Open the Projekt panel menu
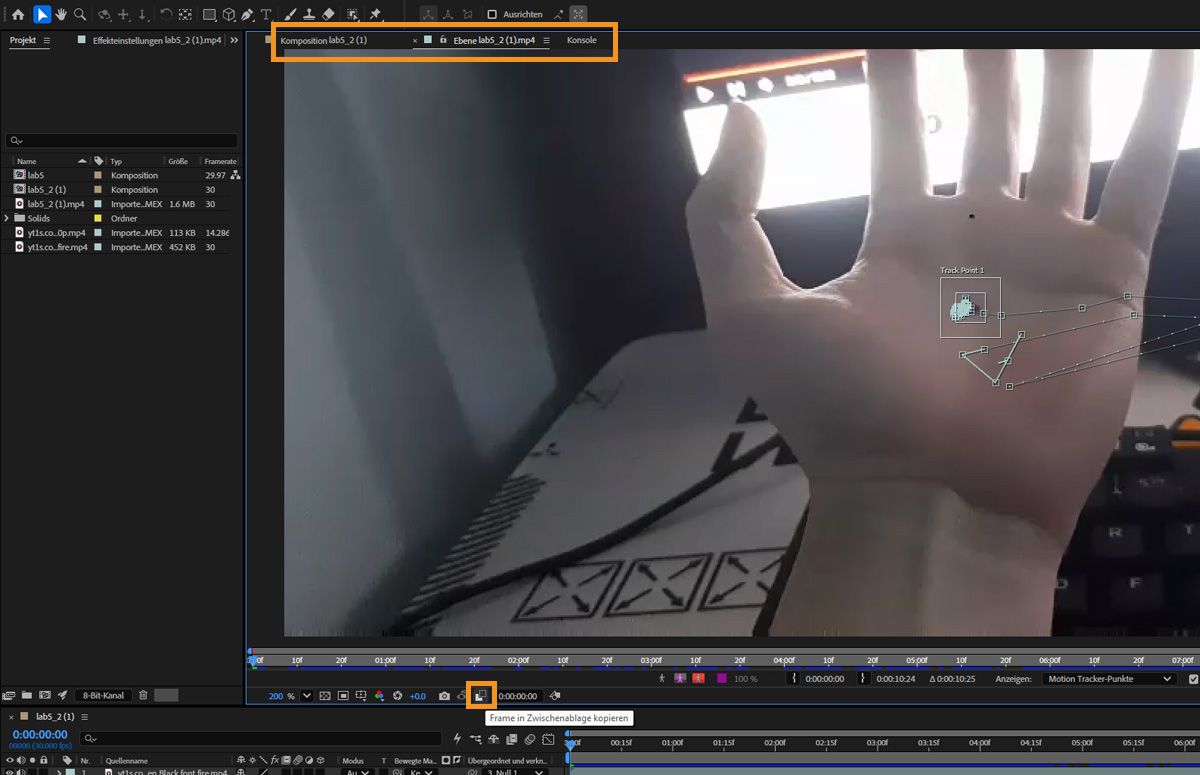 (47, 40)
